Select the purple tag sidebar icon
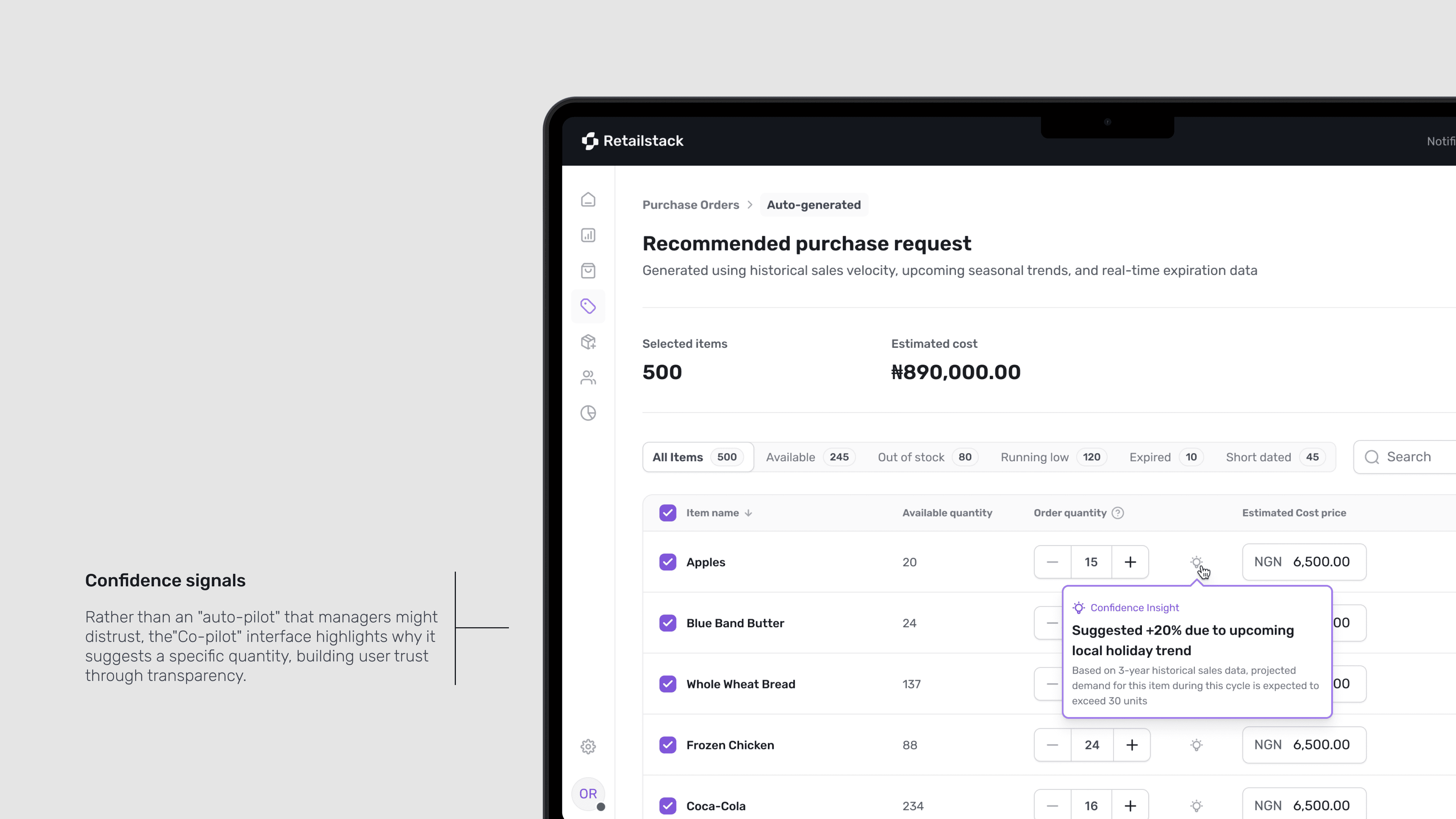Image resolution: width=1456 pixels, height=819 pixels. tap(588, 306)
